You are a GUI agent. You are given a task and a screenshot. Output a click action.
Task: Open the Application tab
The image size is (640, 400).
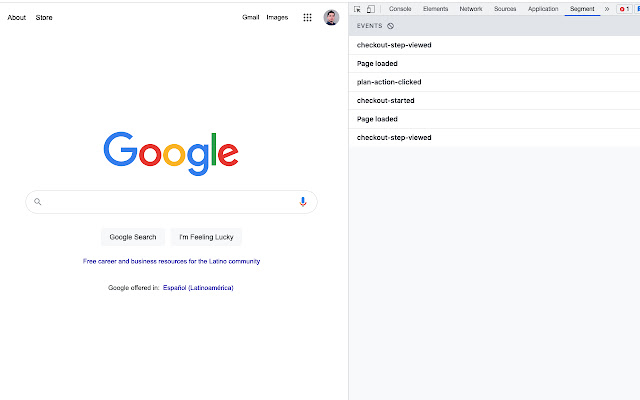[x=543, y=9]
